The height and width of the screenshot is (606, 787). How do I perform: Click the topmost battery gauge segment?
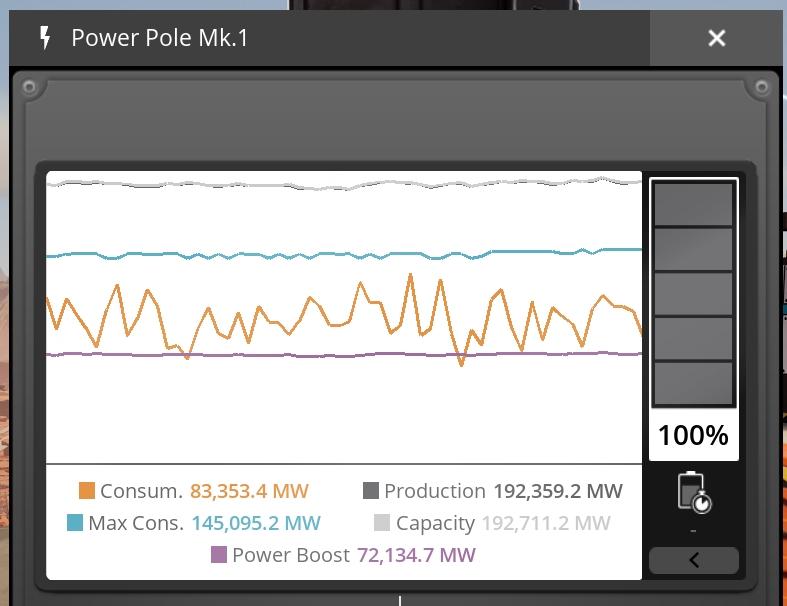point(693,204)
